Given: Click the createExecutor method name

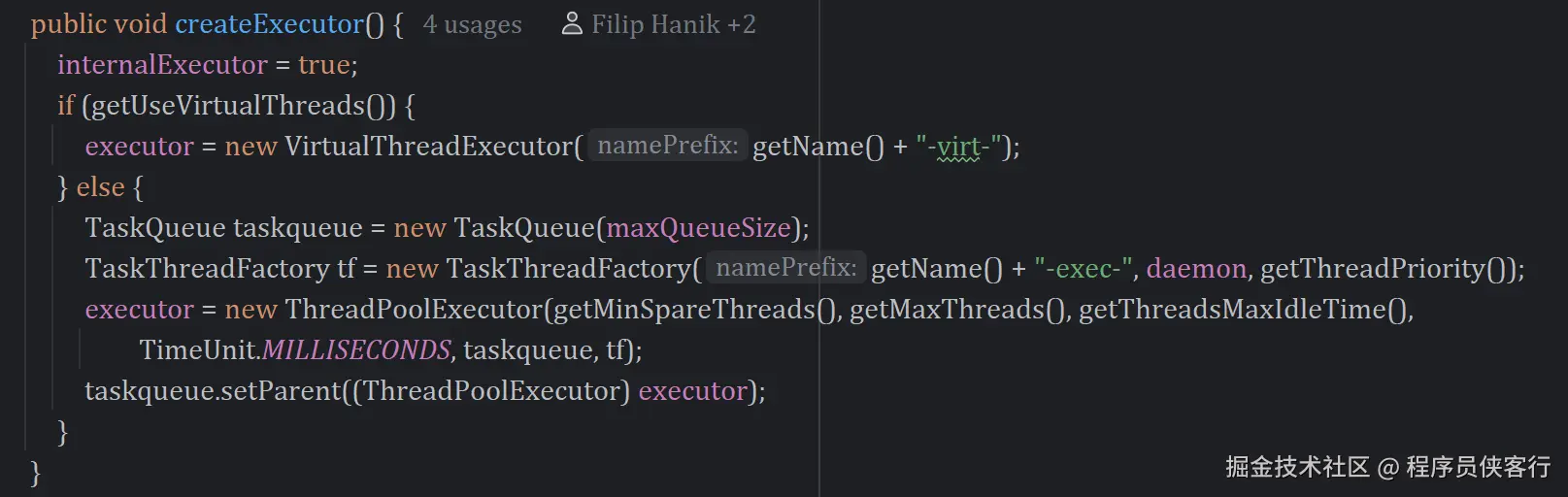Looking at the screenshot, I should [269, 24].
